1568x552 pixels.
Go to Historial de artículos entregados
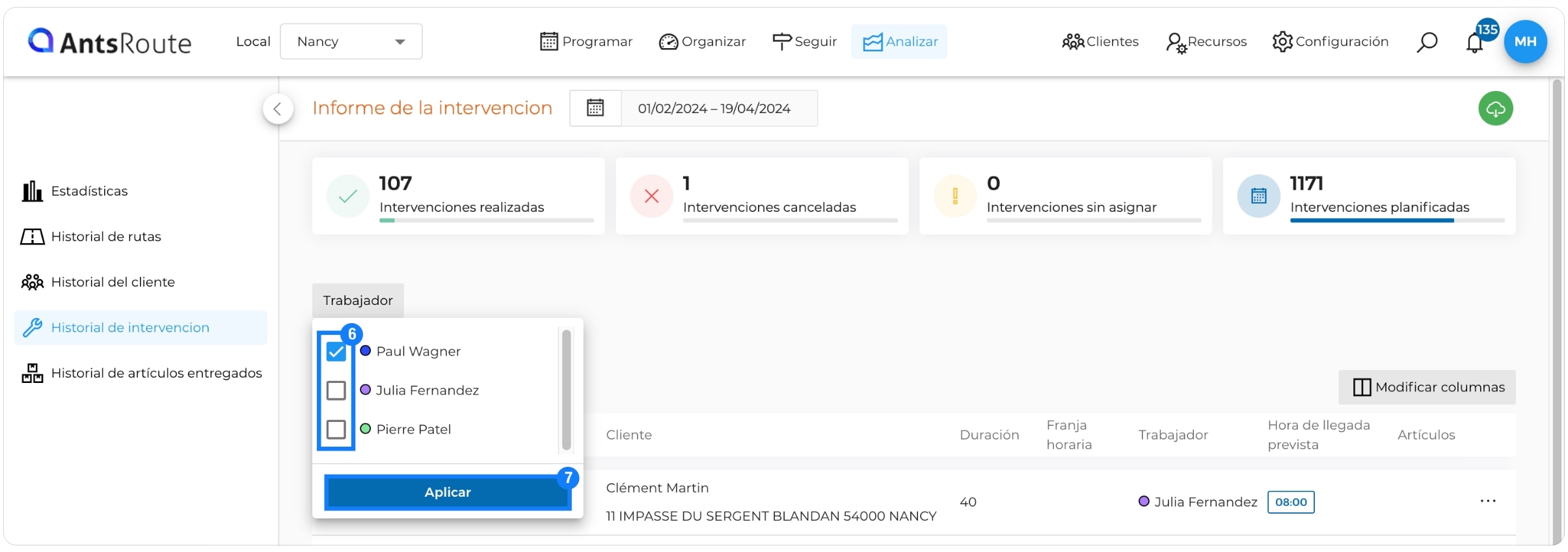tap(142, 373)
